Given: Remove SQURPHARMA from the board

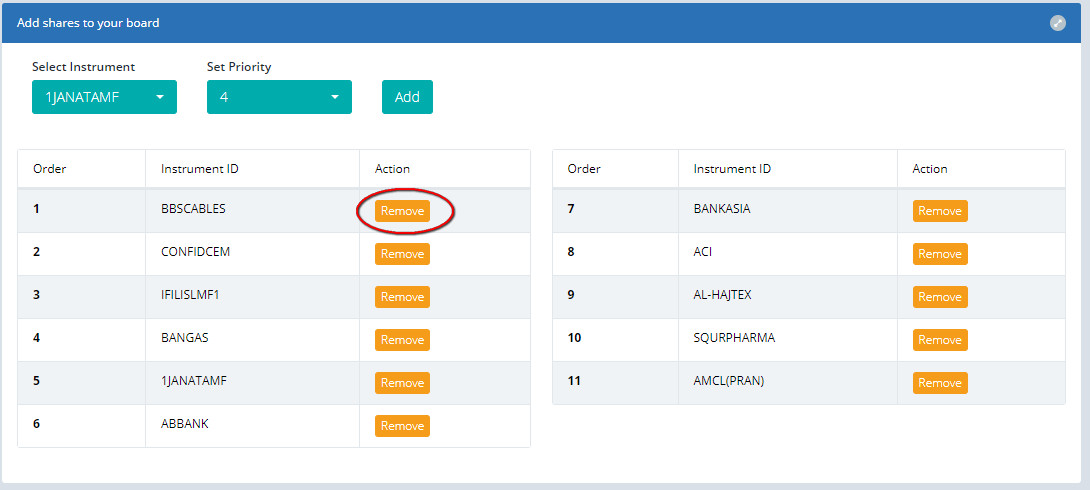Looking at the screenshot, I should [939, 340].
